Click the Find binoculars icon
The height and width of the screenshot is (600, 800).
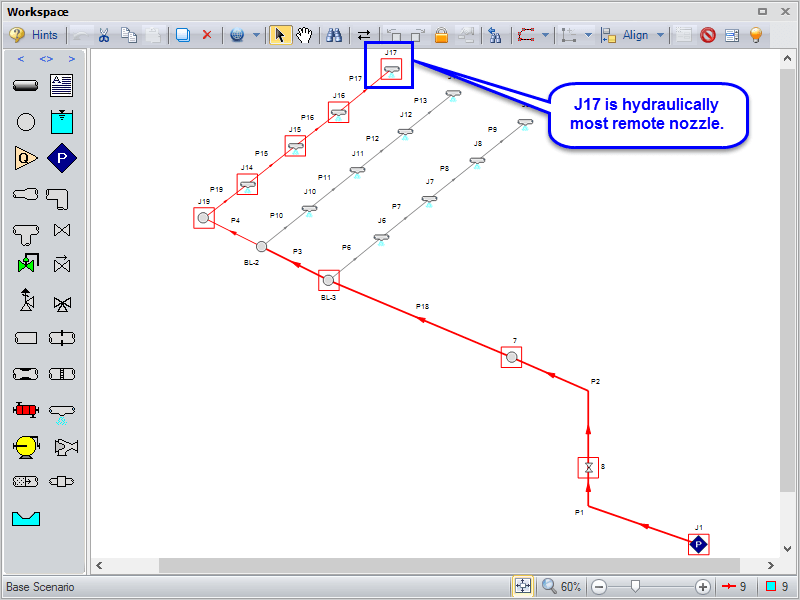tap(334, 35)
